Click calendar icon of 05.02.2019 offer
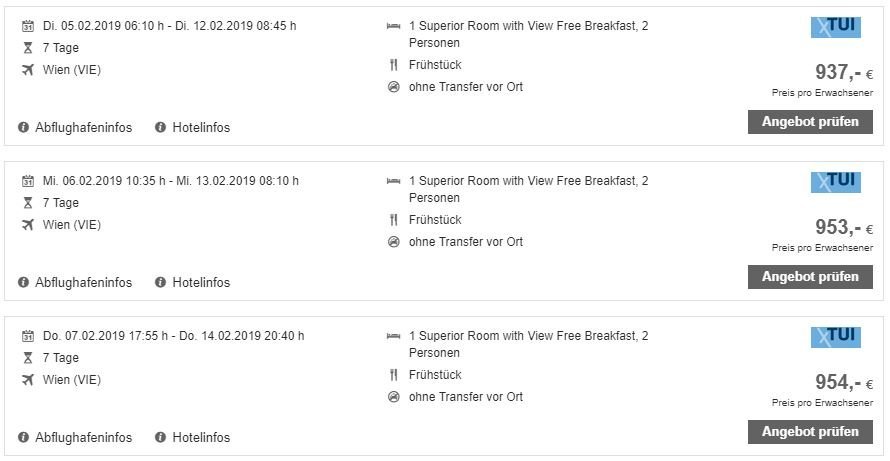 [27, 26]
